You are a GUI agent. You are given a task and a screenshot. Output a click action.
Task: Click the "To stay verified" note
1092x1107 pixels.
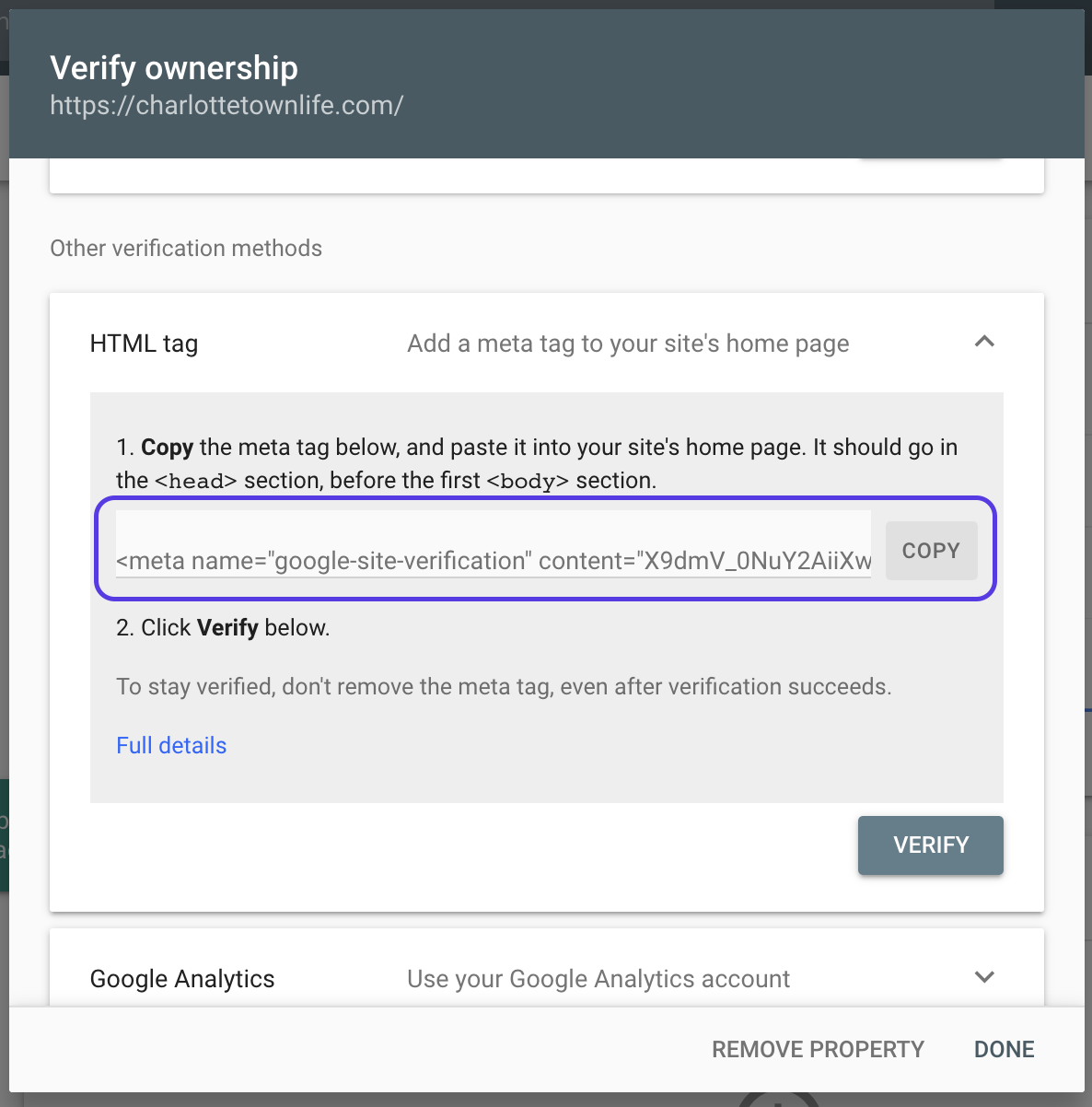[504, 687]
